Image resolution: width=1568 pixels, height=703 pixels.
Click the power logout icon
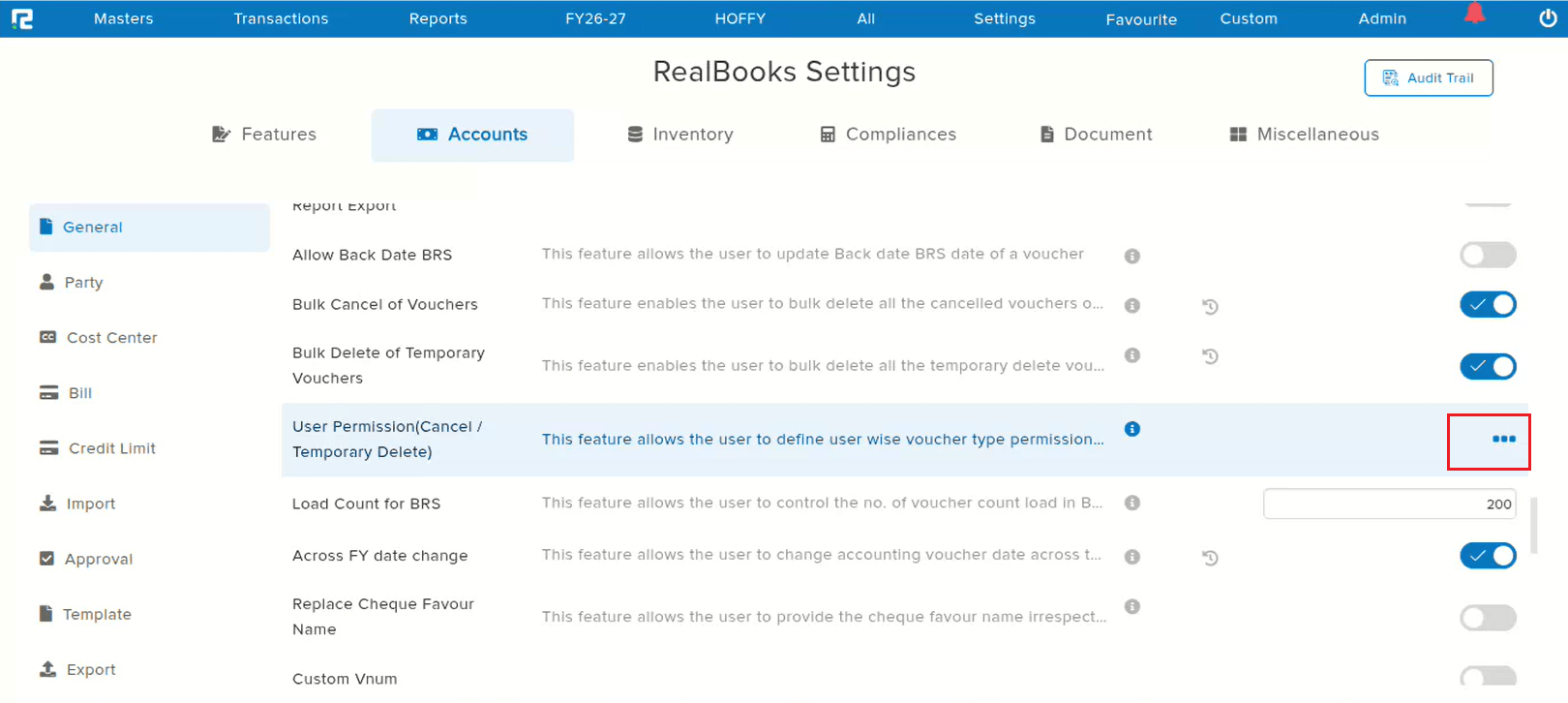[1548, 18]
